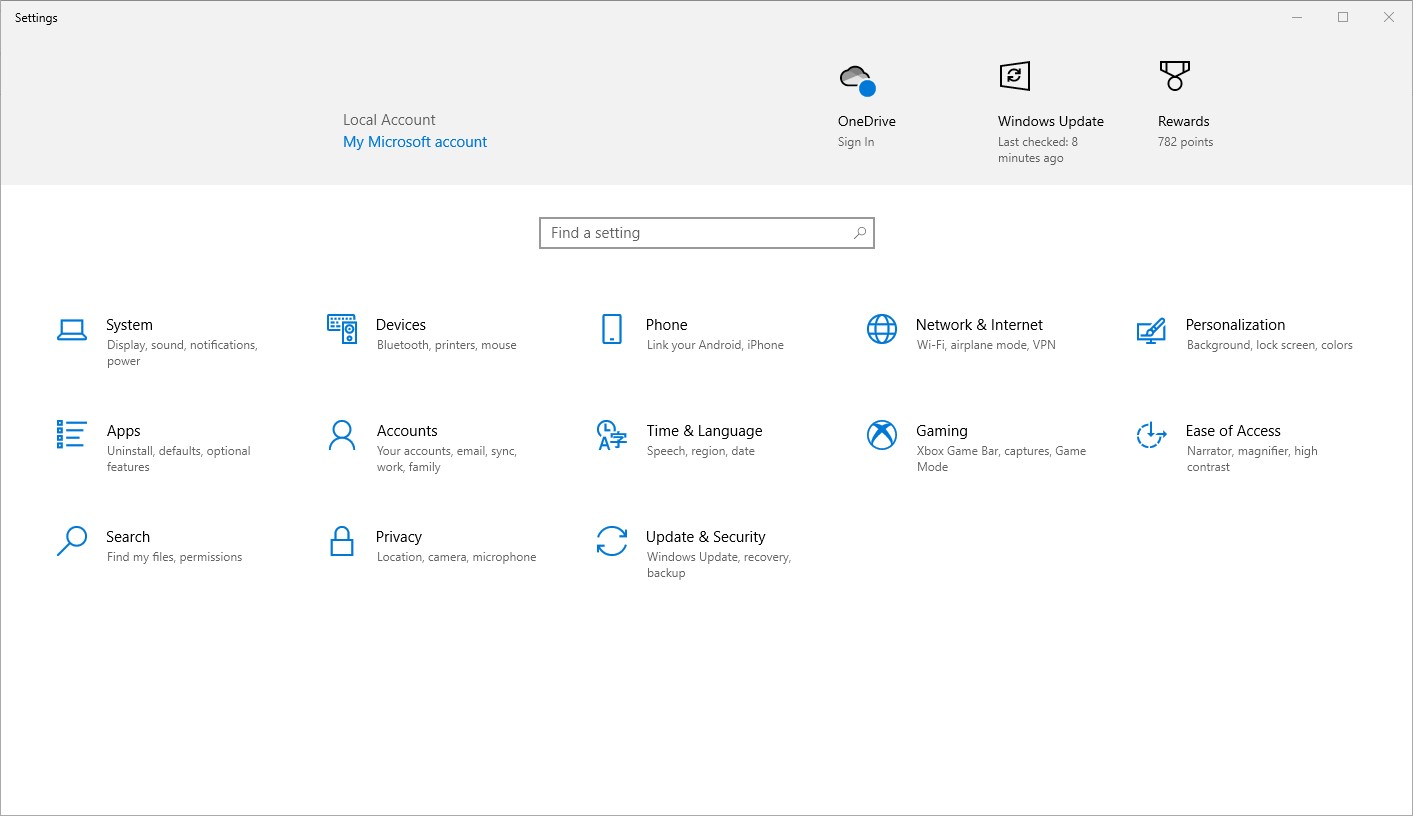Click the Time & Language icon
This screenshot has height=816, width=1413.
point(611,435)
